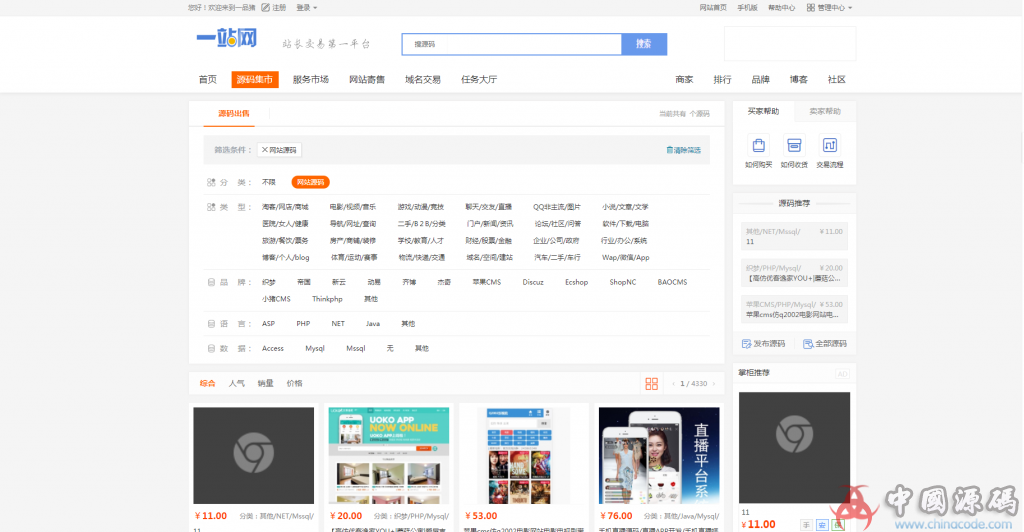The image size is (1024, 532).
Task: Open the 服务市场 navigation item
Action: click(x=310, y=80)
